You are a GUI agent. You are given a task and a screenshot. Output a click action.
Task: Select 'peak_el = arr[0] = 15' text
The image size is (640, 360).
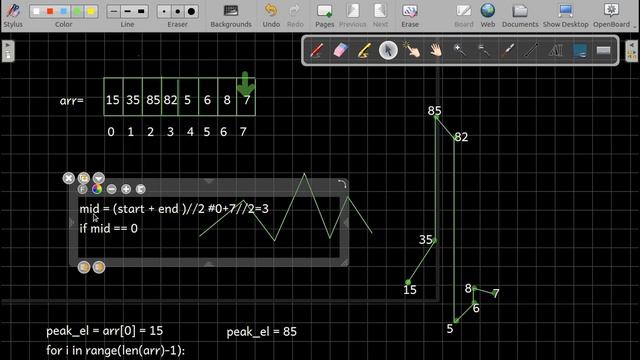click(x=104, y=331)
